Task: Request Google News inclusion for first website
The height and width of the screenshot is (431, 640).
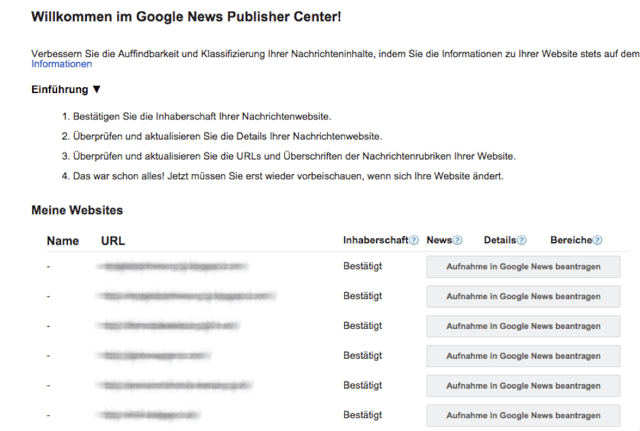Action: click(x=523, y=267)
